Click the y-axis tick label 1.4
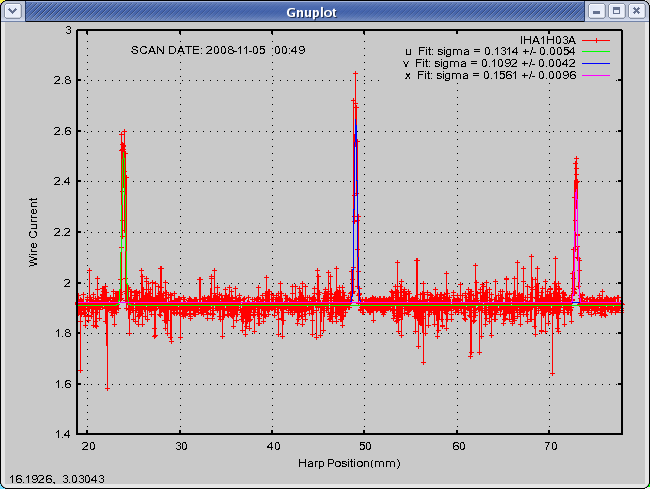Screen dimensions: 650x489 [x=63, y=434]
